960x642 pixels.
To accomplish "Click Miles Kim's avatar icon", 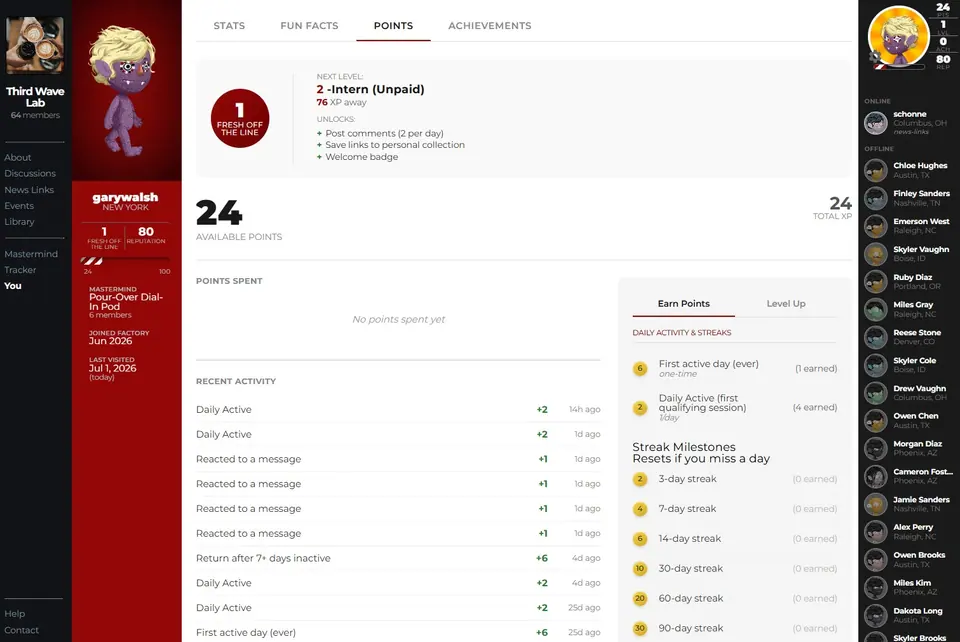I will coord(876,588).
